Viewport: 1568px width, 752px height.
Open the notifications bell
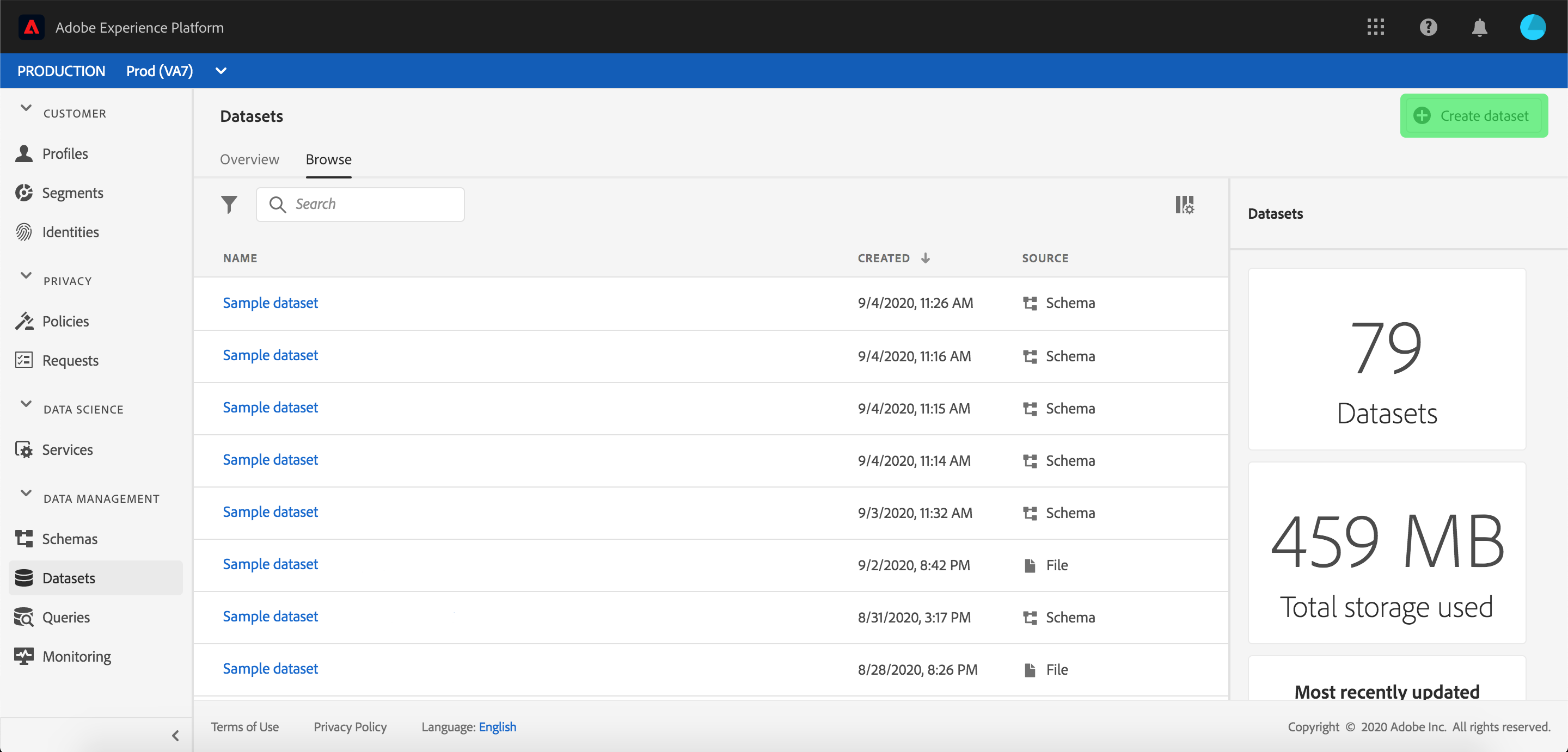click(x=1479, y=27)
